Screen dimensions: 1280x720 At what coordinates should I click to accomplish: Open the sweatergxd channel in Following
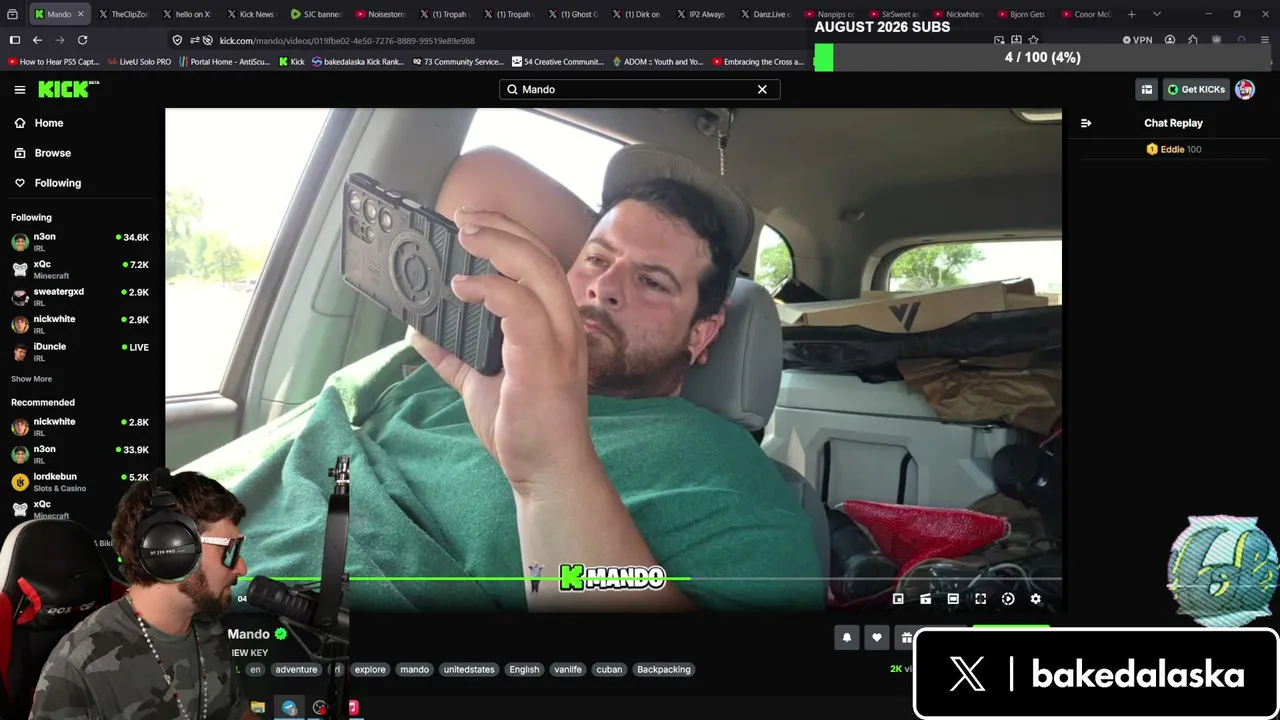[x=80, y=296]
